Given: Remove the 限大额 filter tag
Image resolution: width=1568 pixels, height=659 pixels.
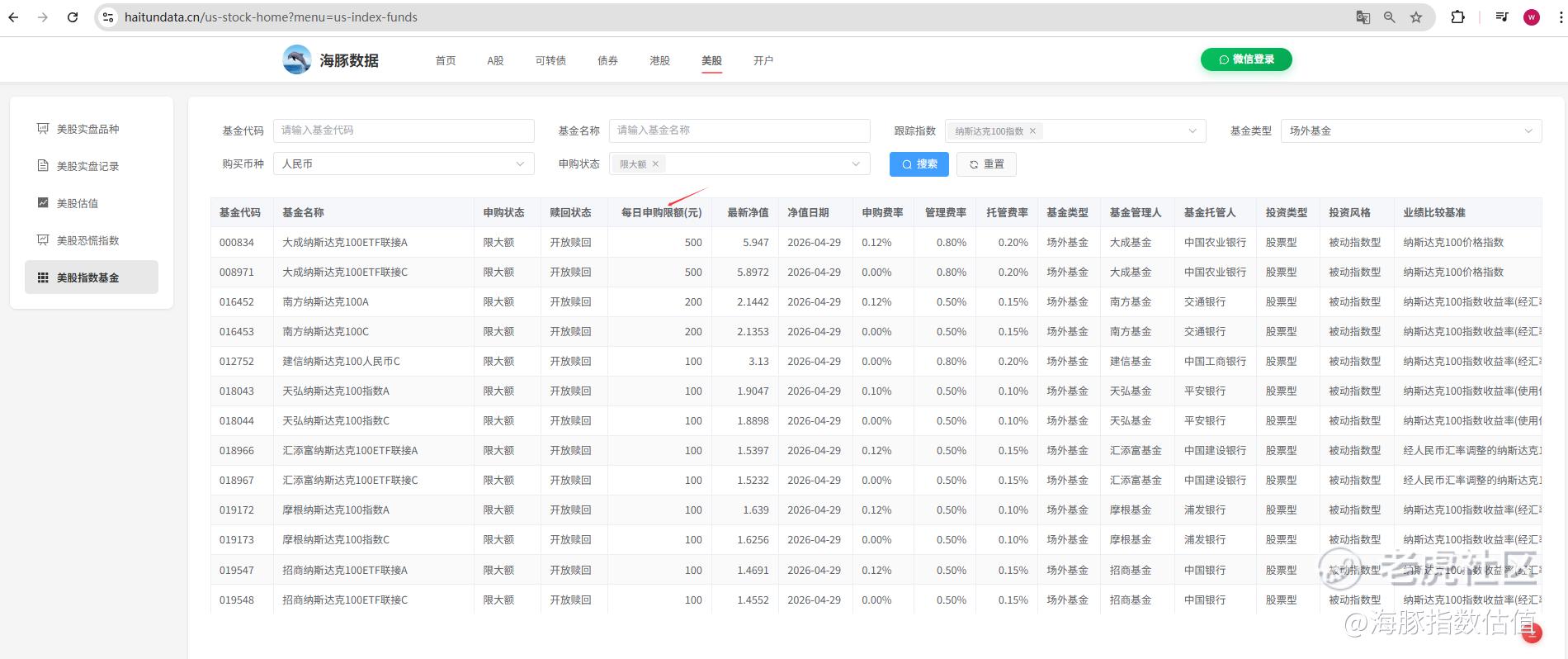Looking at the screenshot, I should [655, 164].
